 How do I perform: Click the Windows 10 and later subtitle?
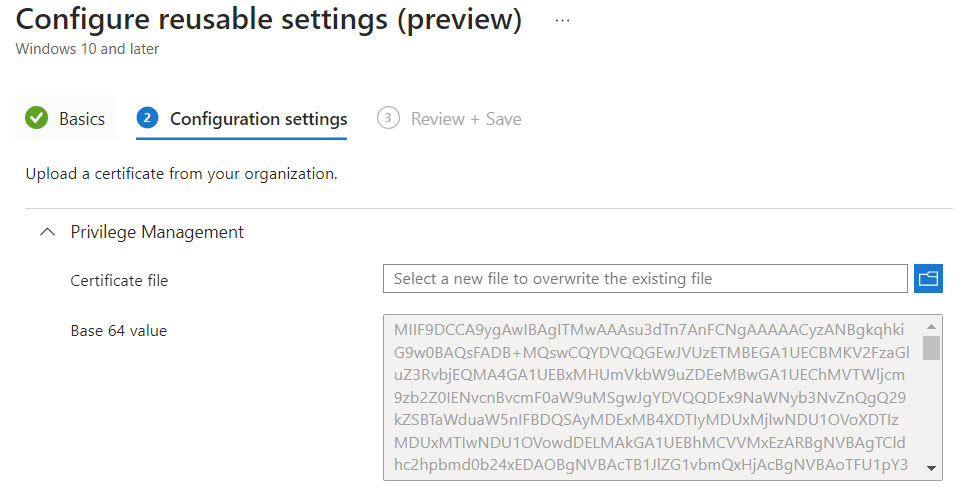click(x=87, y=49)
